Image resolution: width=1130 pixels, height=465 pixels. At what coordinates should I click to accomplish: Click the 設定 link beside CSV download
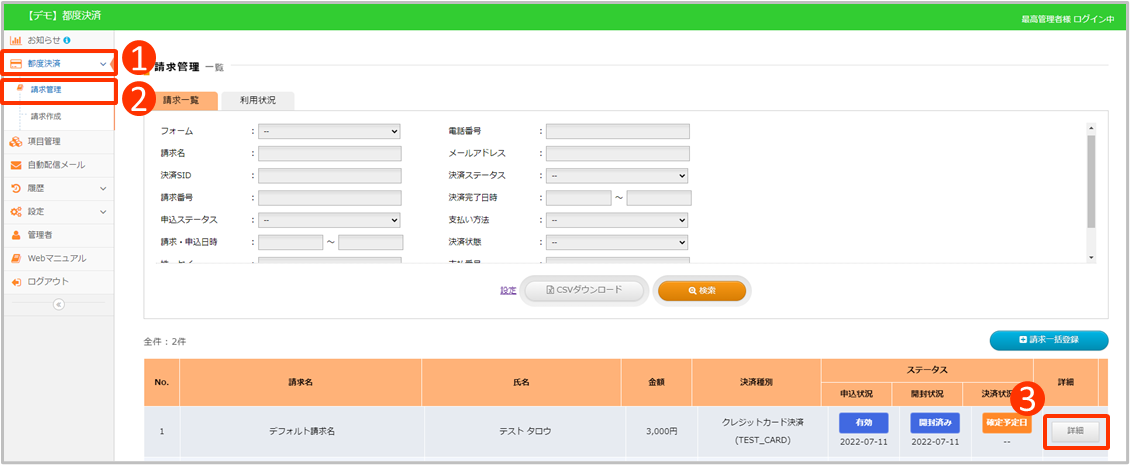pos(508,291)
